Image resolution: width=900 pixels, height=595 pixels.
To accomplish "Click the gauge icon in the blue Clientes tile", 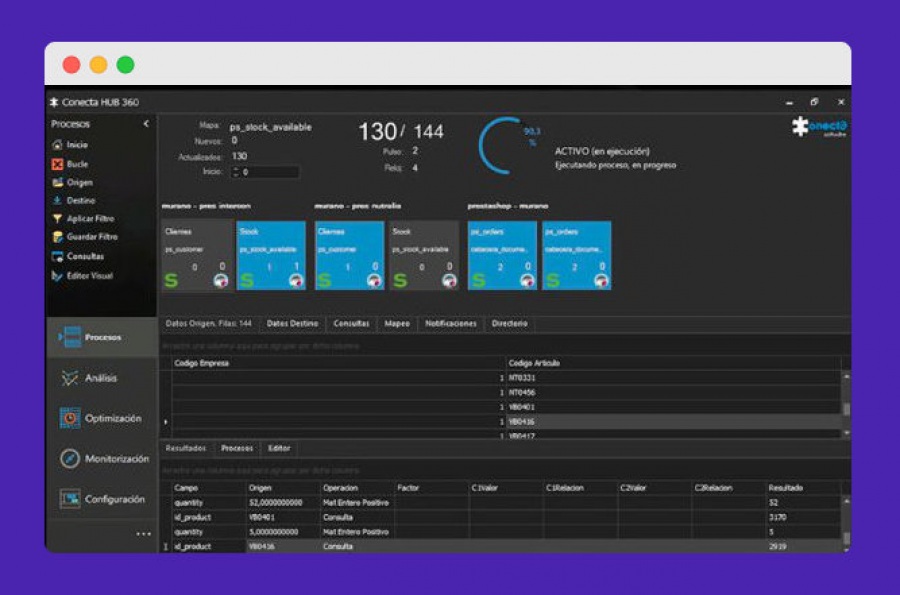I will tap(374, 281).
